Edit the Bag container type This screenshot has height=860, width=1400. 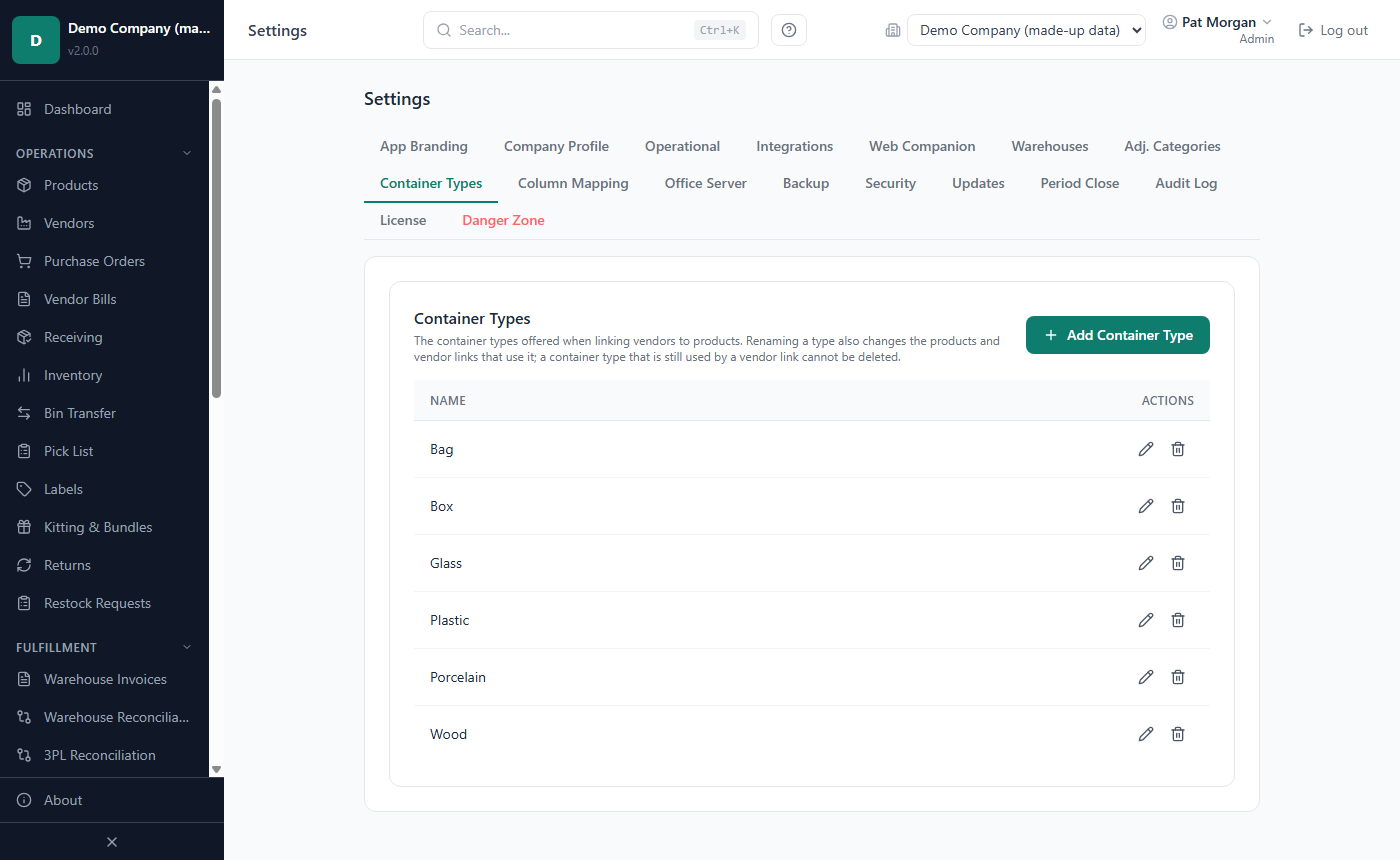(1146, 449)
